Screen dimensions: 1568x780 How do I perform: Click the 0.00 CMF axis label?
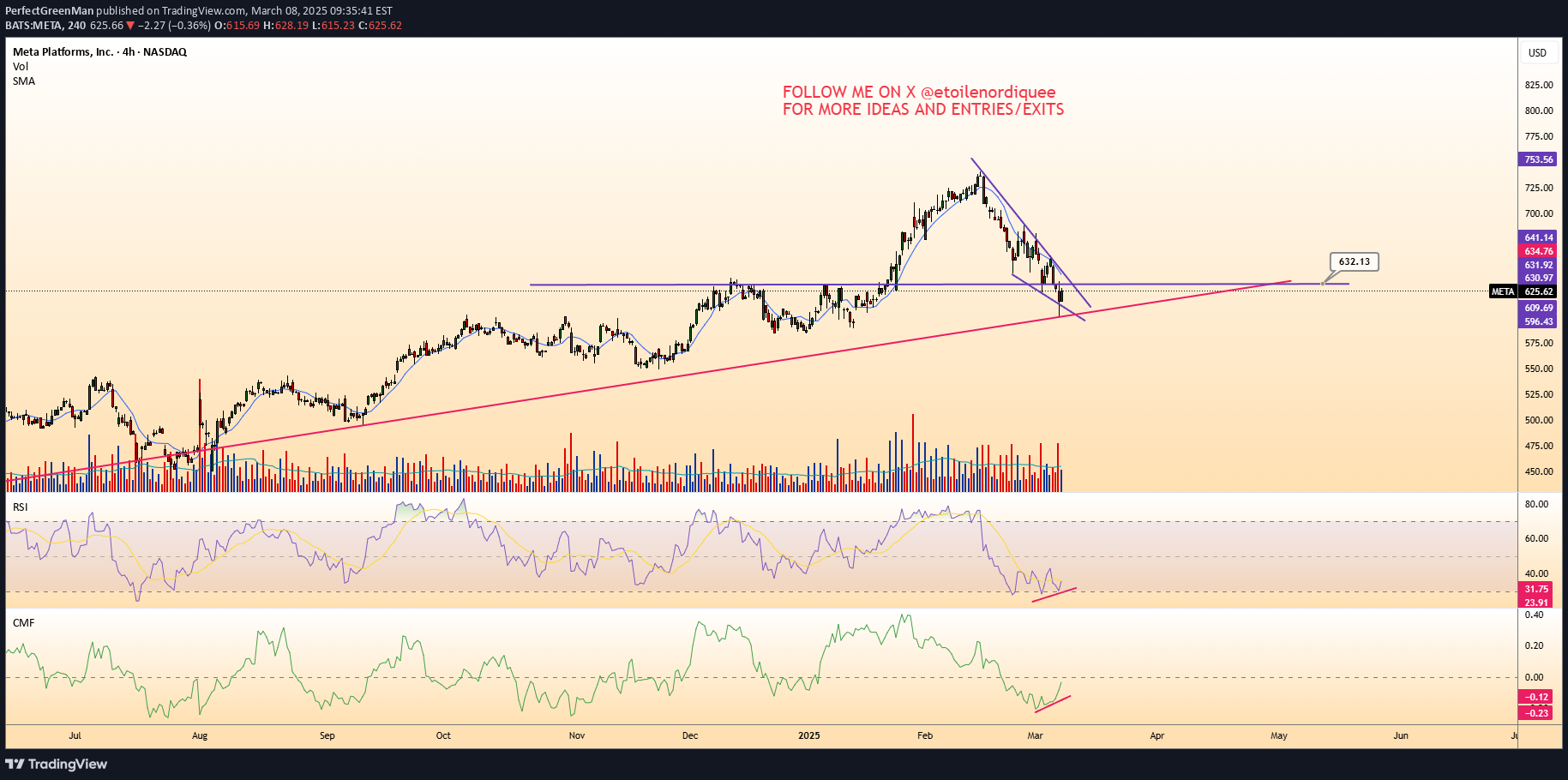coord(1534,677)
